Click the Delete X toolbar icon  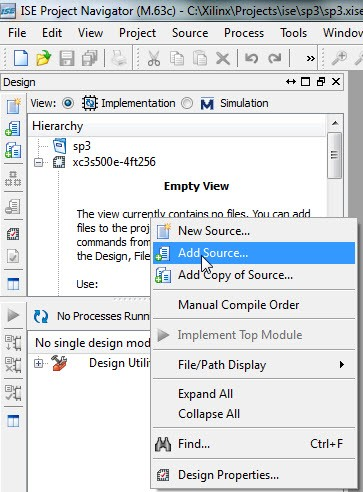click(x=223, y=59)
